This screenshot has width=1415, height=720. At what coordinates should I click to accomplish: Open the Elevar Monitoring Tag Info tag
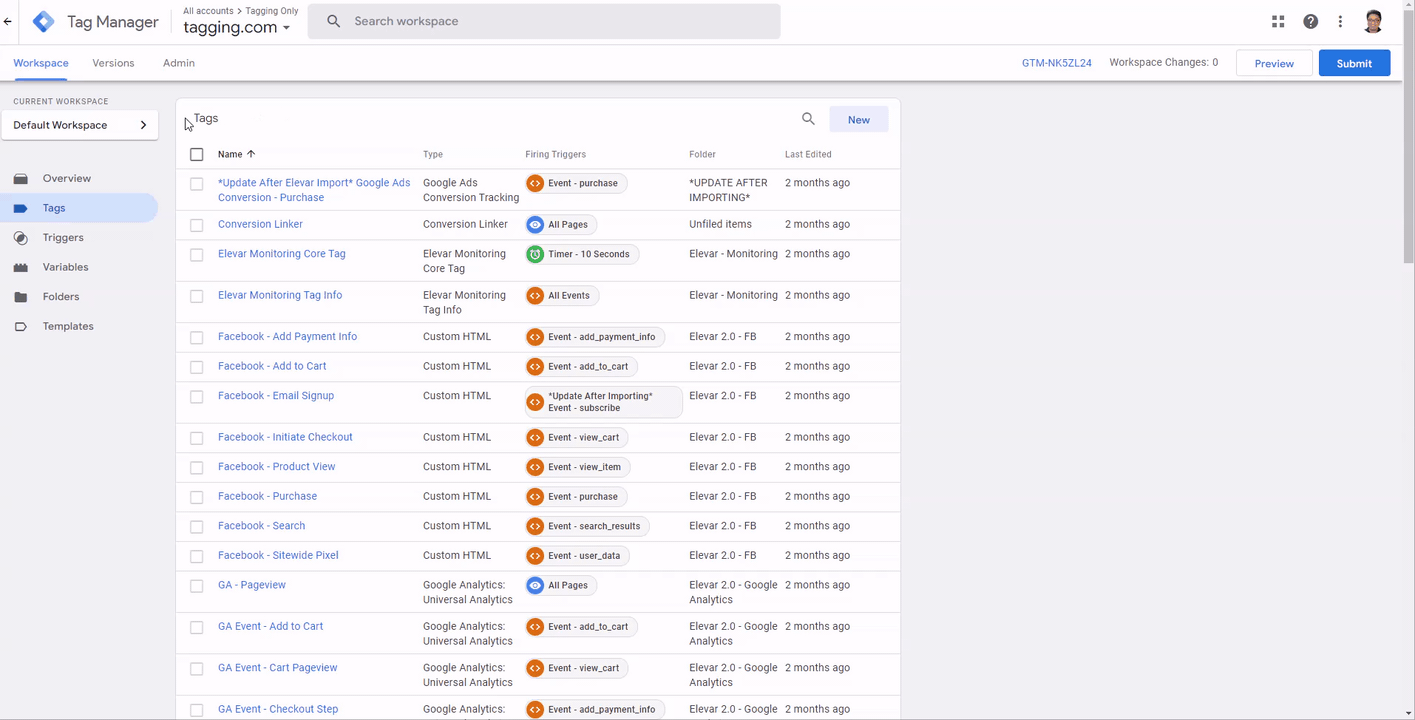(280, 295)
